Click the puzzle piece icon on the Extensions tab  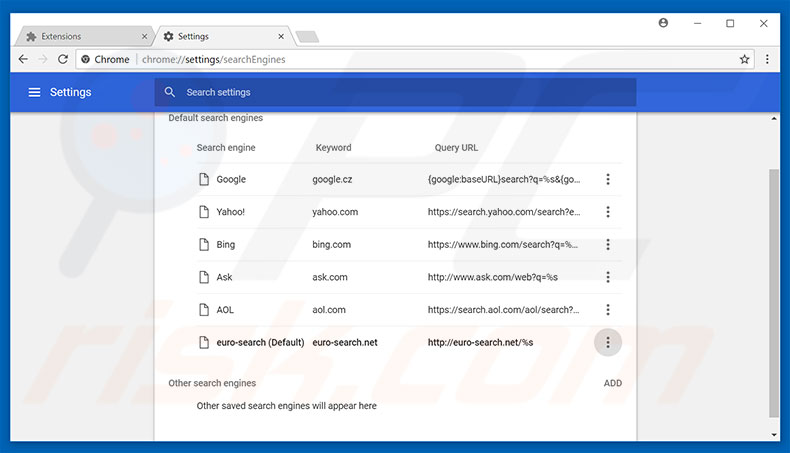[x=31, y=36]
